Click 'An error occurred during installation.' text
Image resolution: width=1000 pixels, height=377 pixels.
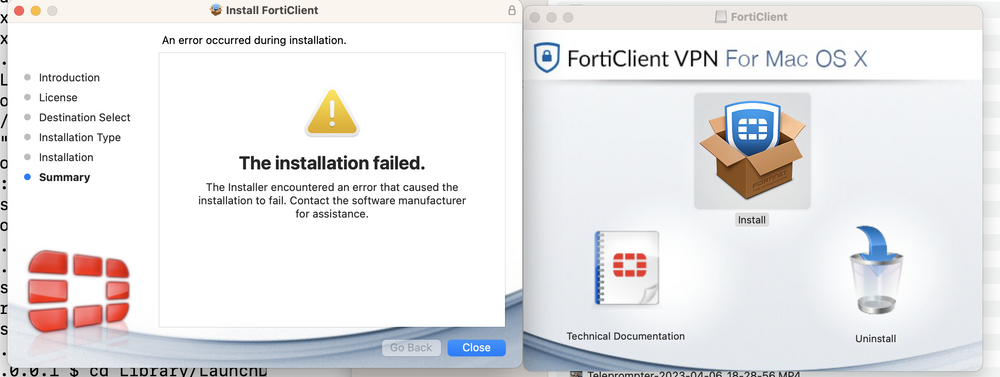(x=254, y=40)
